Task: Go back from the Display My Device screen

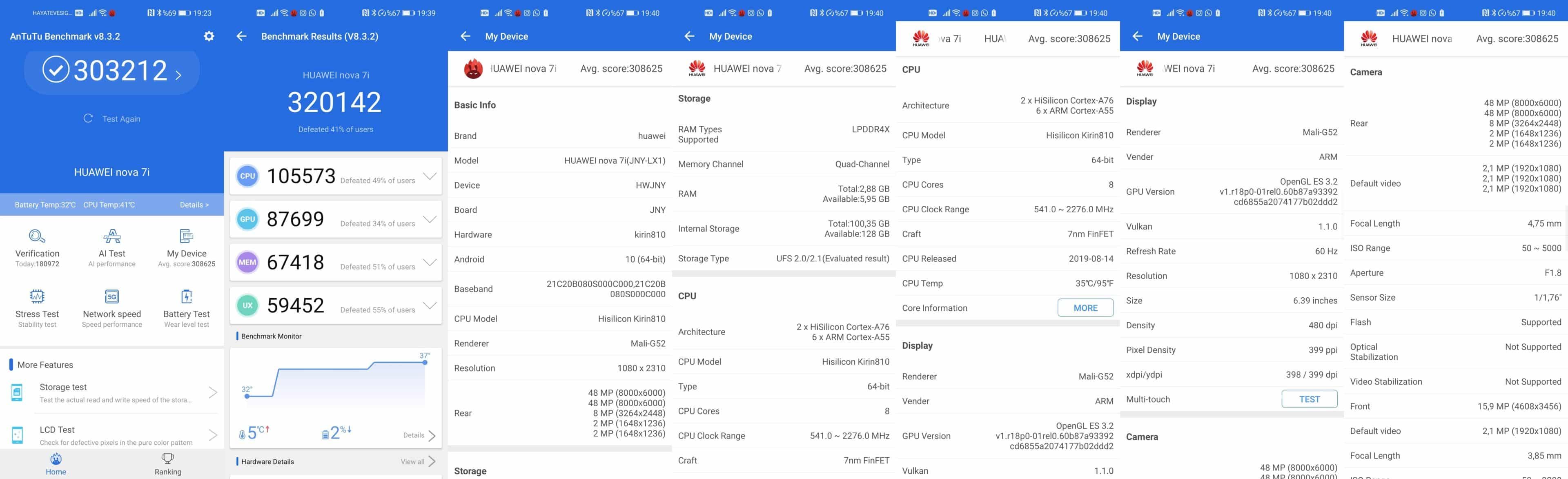Action: [x=1138, y=36]
